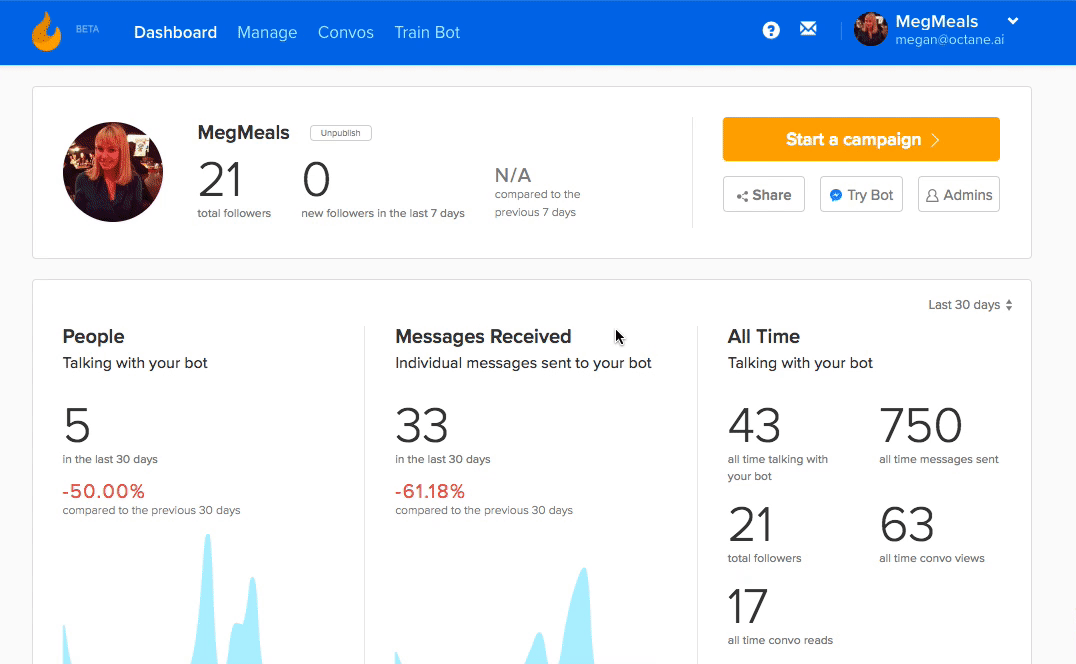Switch to the Convos tab
Image resolution: width=1076 pixels, height=664 pixels.
coord(346,32)
